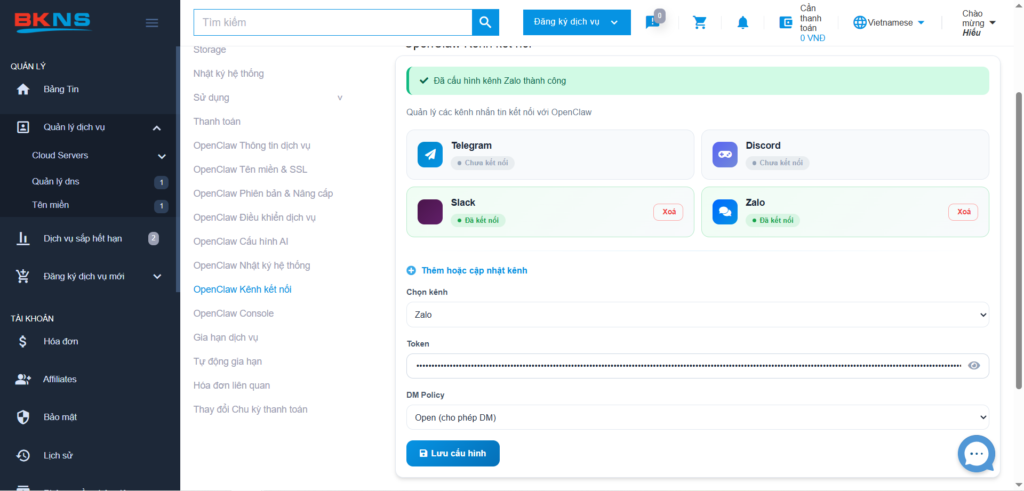Open the DM Policy dropdown
This screenshot has width=1024, height=491.
tap(697, 417)
